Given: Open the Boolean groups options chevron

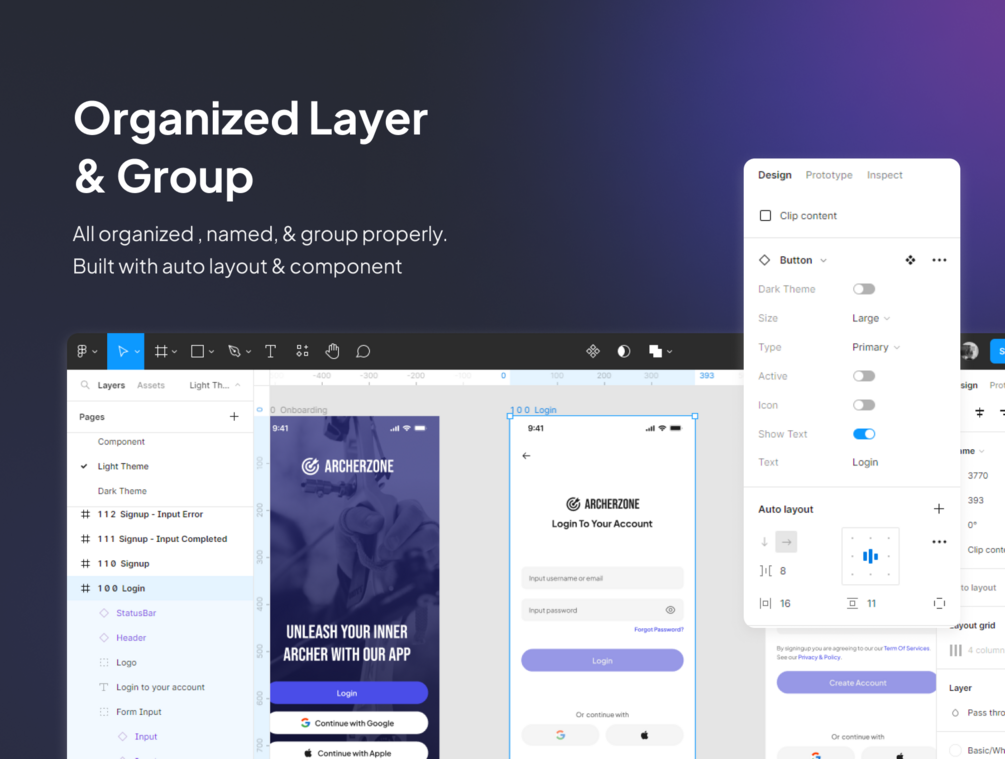Looking at the screenshot, I should point(669,352).
